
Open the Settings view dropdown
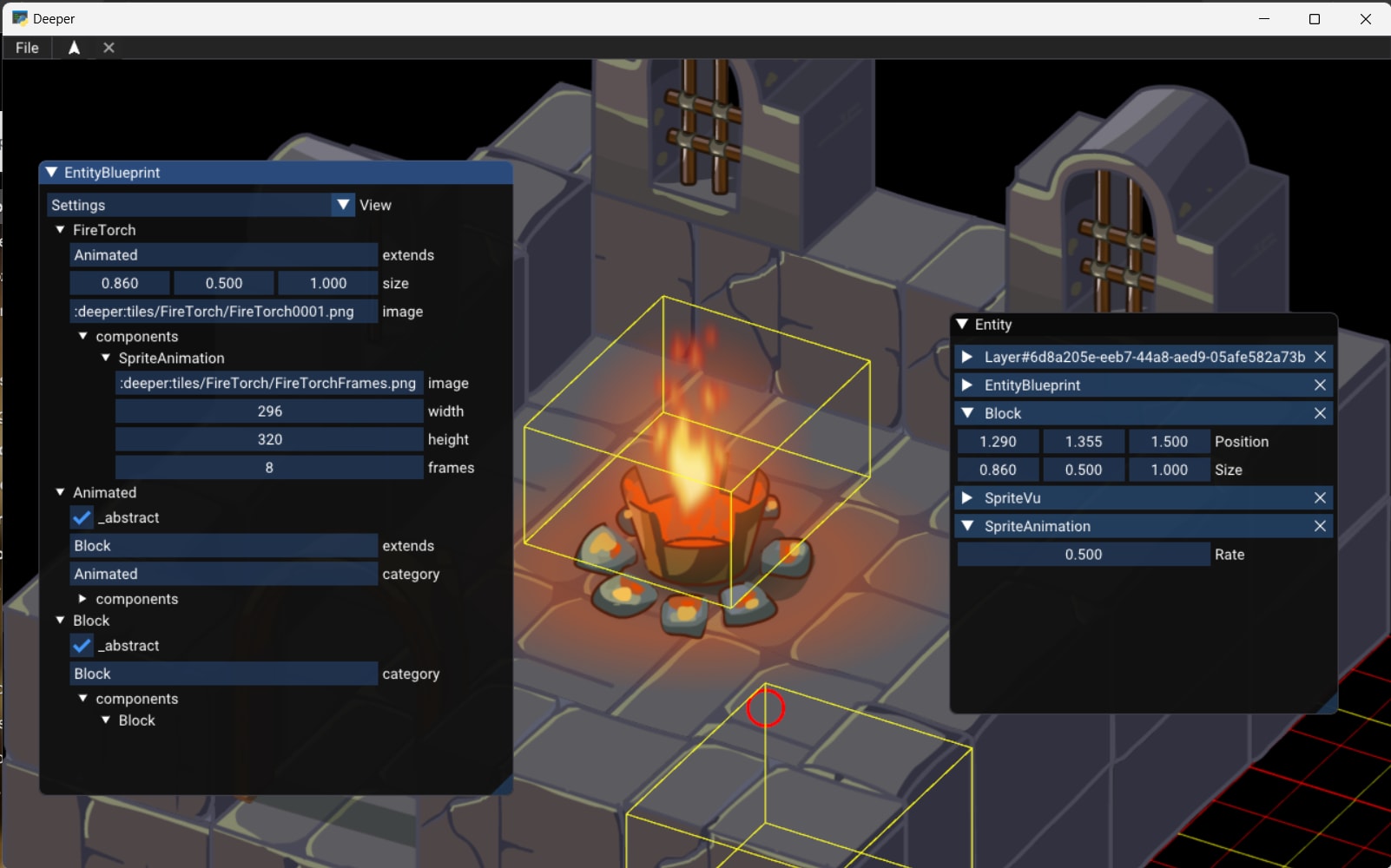344,205
